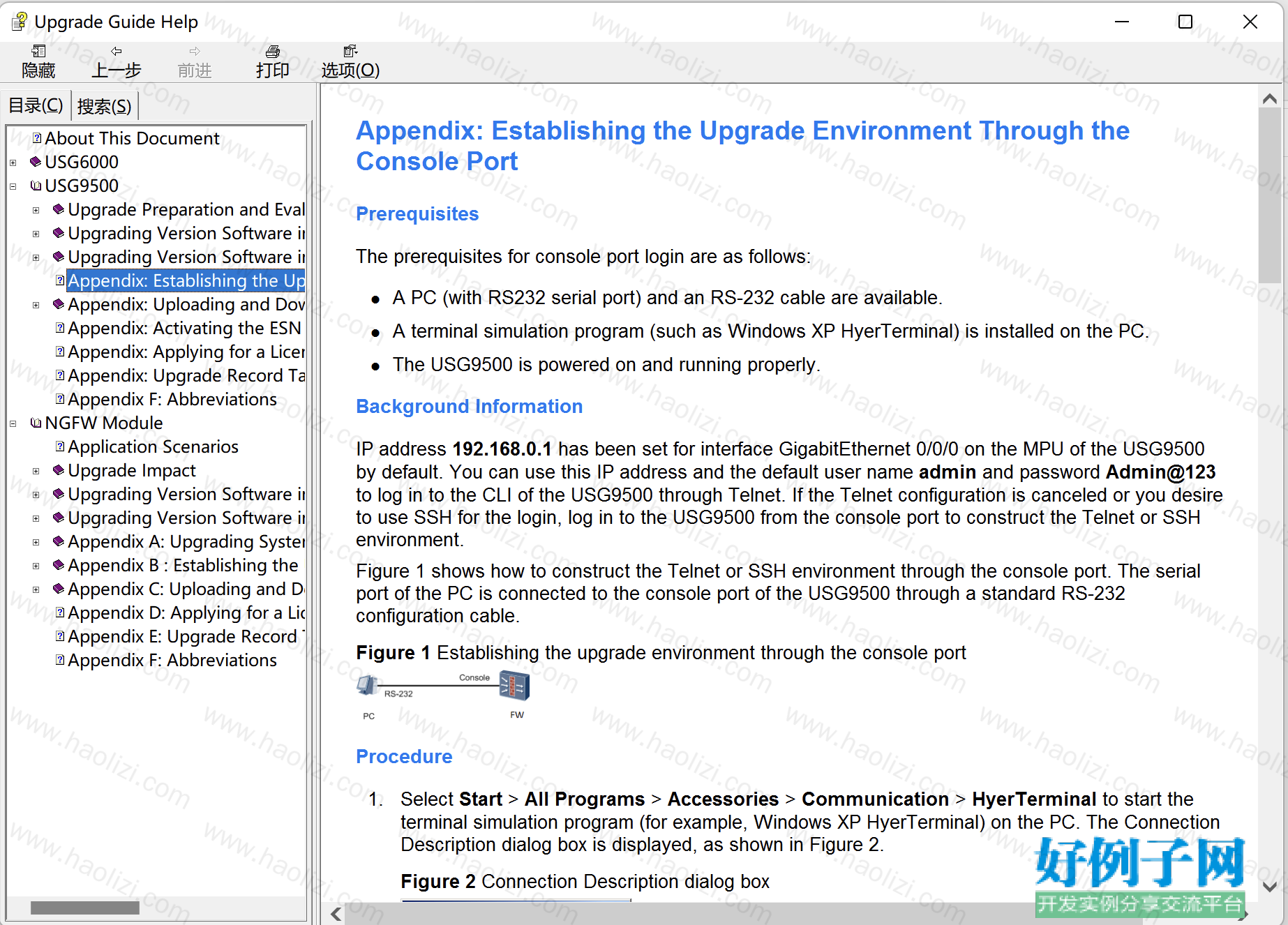
Task: Click book icon beside Upgrade Preparation and Eval
Action: (x=59, y=209)
